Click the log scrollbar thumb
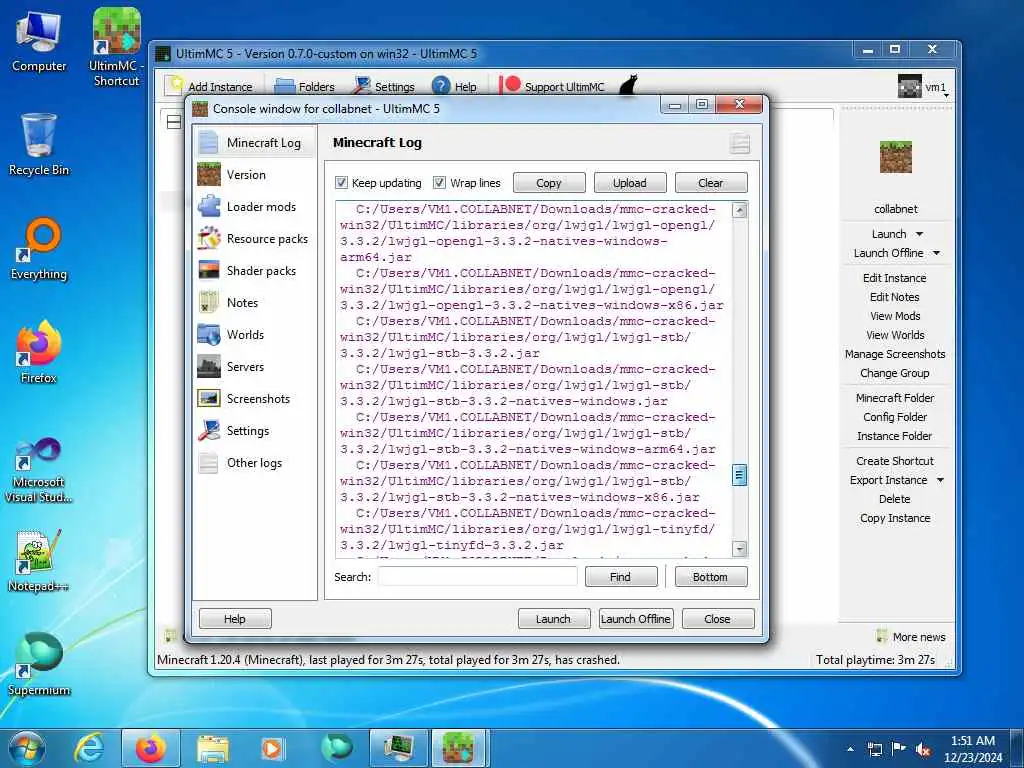 (739, 475)
